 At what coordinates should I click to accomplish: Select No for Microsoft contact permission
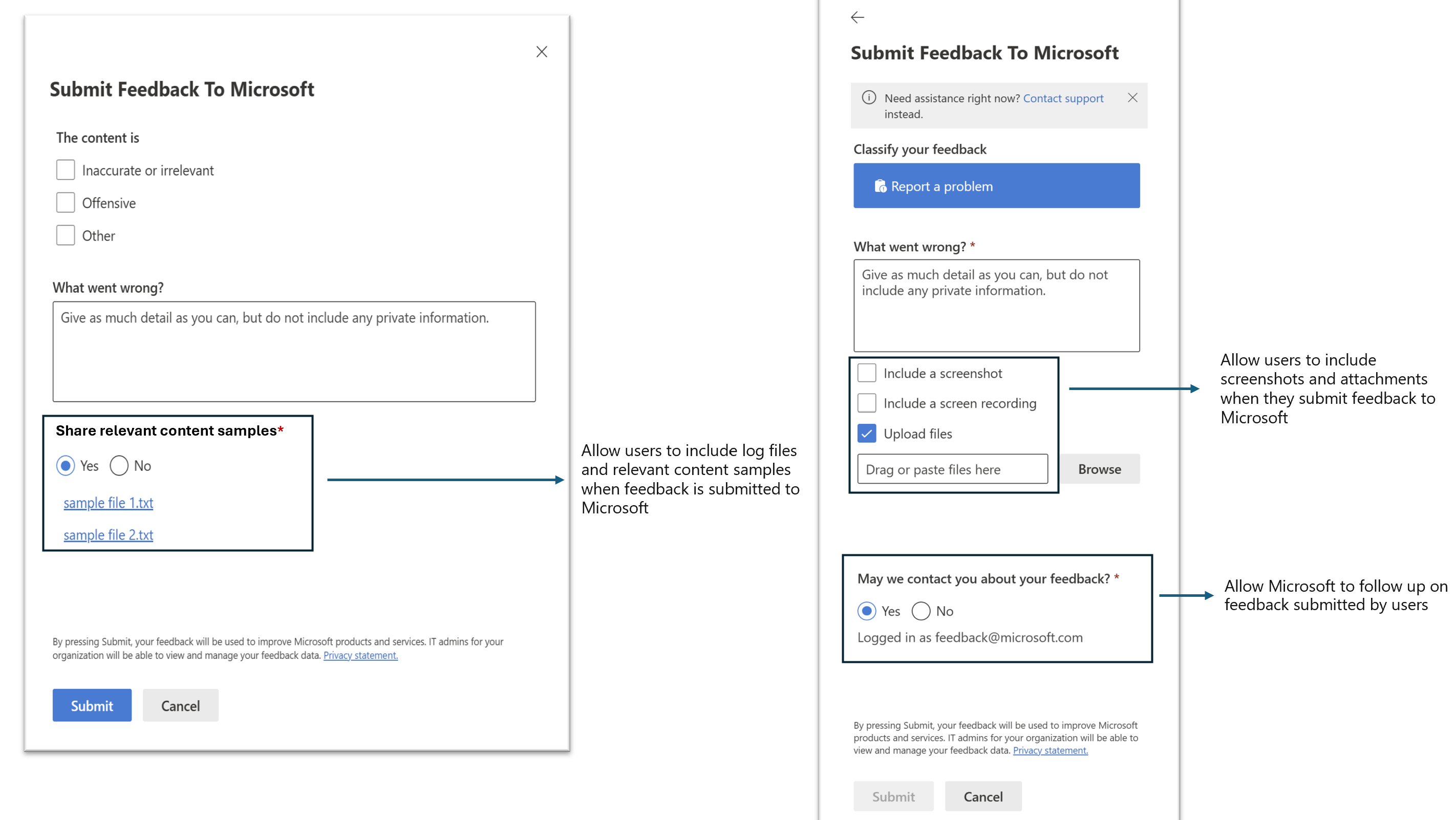(922, 610)
